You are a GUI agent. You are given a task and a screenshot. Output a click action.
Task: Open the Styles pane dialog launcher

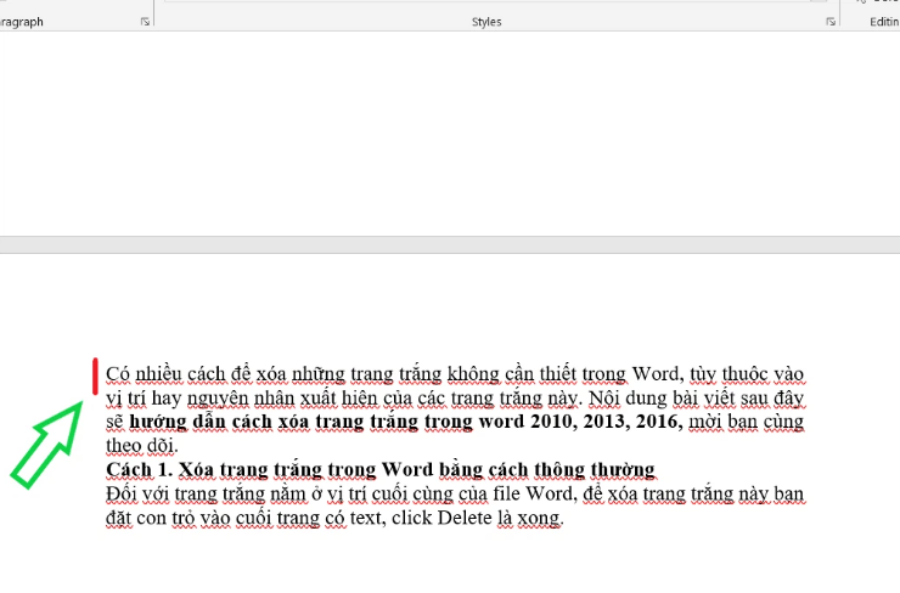[830, 21]
